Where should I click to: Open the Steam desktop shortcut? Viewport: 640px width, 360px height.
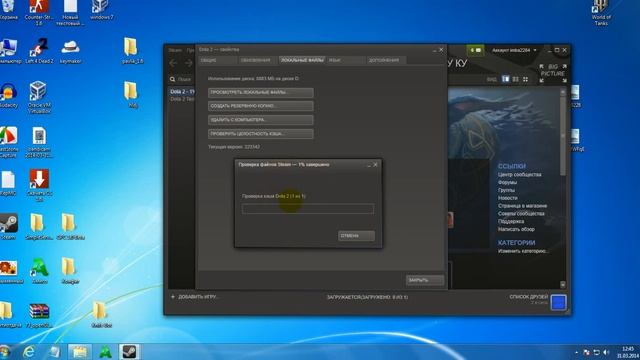[x=9, y=227]
